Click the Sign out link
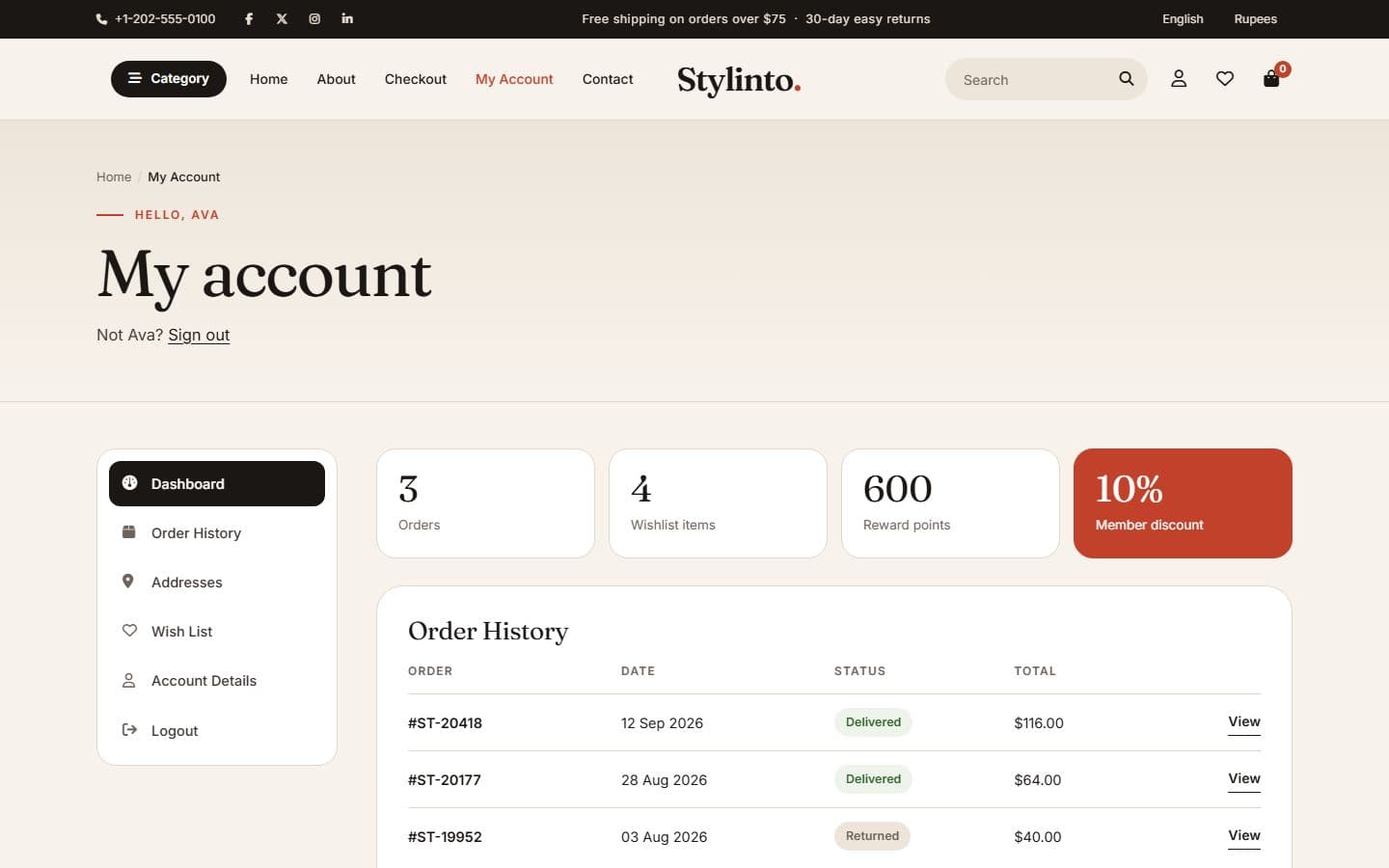The width and height of the screenshot is (1389, 868). click(x=199, y=335)
